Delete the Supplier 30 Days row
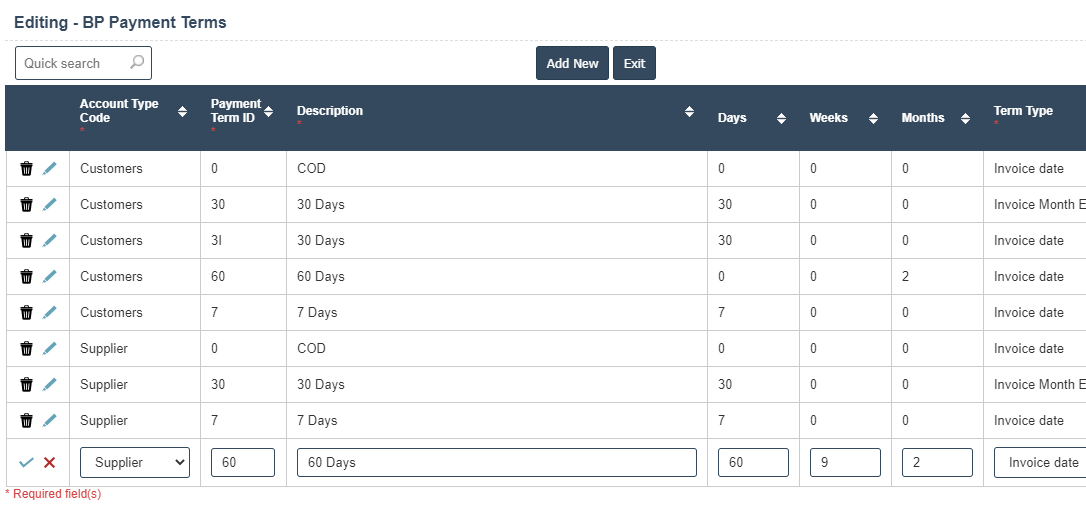The height and width of the screenshot is (506, 1086). click(27, 385)
